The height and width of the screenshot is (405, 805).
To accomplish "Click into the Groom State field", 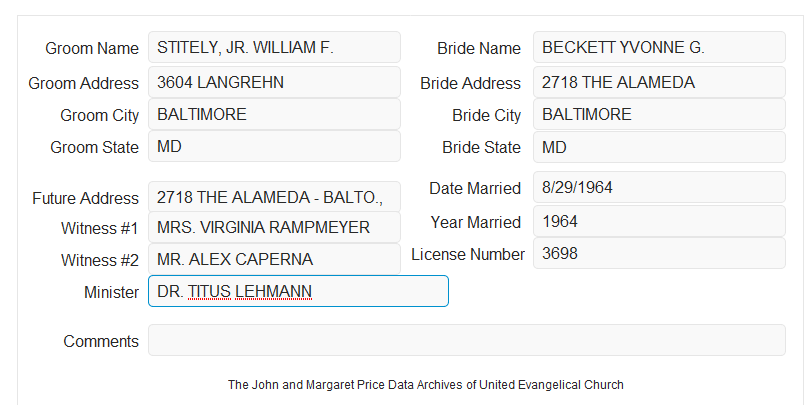I will (274, 146).
